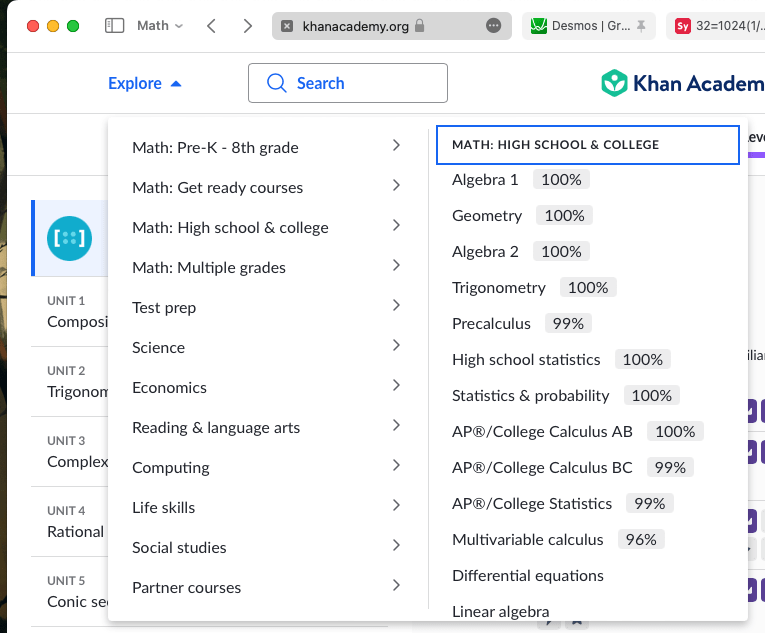765x633 pixels.
Task: Open Math: Pre-K - 8th grade menu
Action: point(267,146)
